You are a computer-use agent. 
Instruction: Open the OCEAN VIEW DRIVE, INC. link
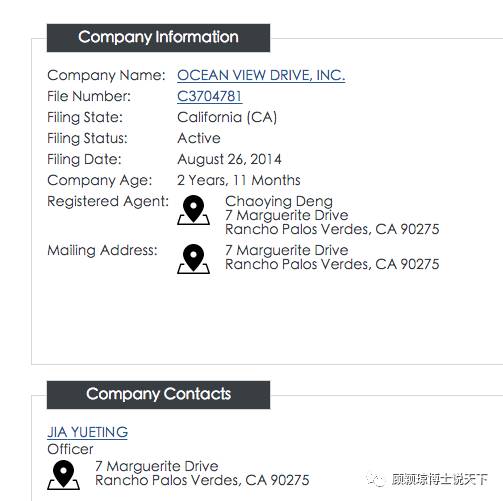click(261, 75)
